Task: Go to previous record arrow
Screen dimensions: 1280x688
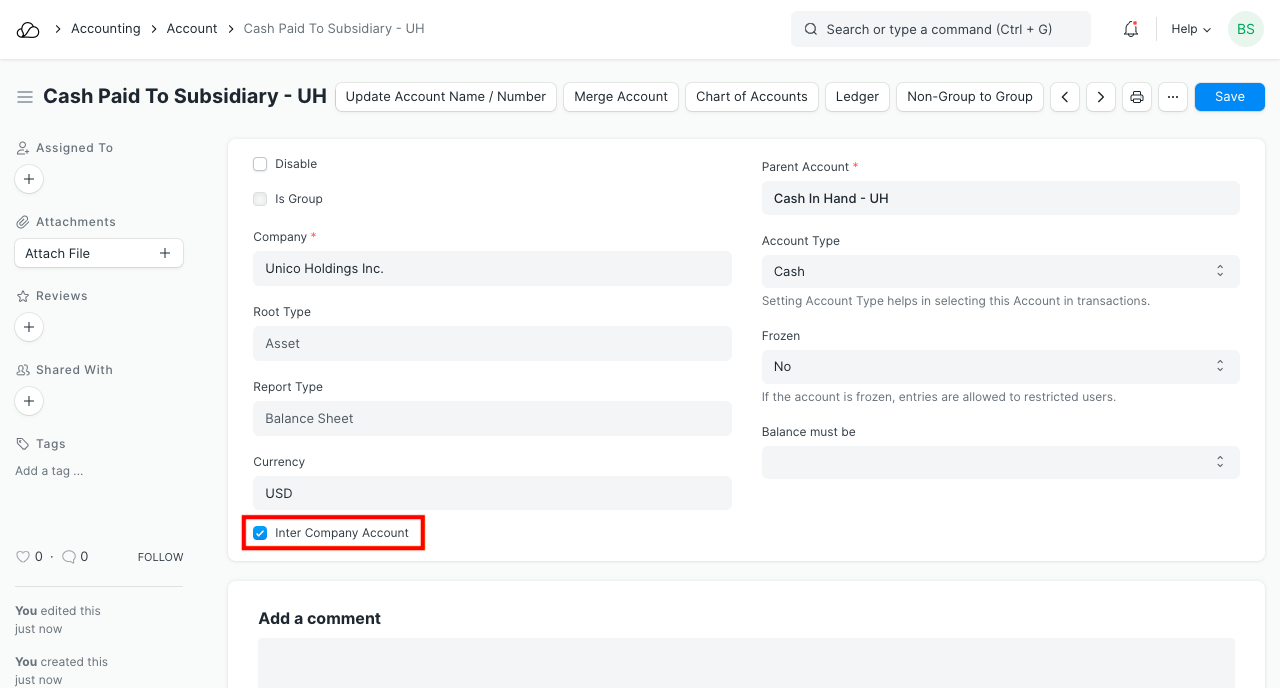Action: click(1065, 97)
